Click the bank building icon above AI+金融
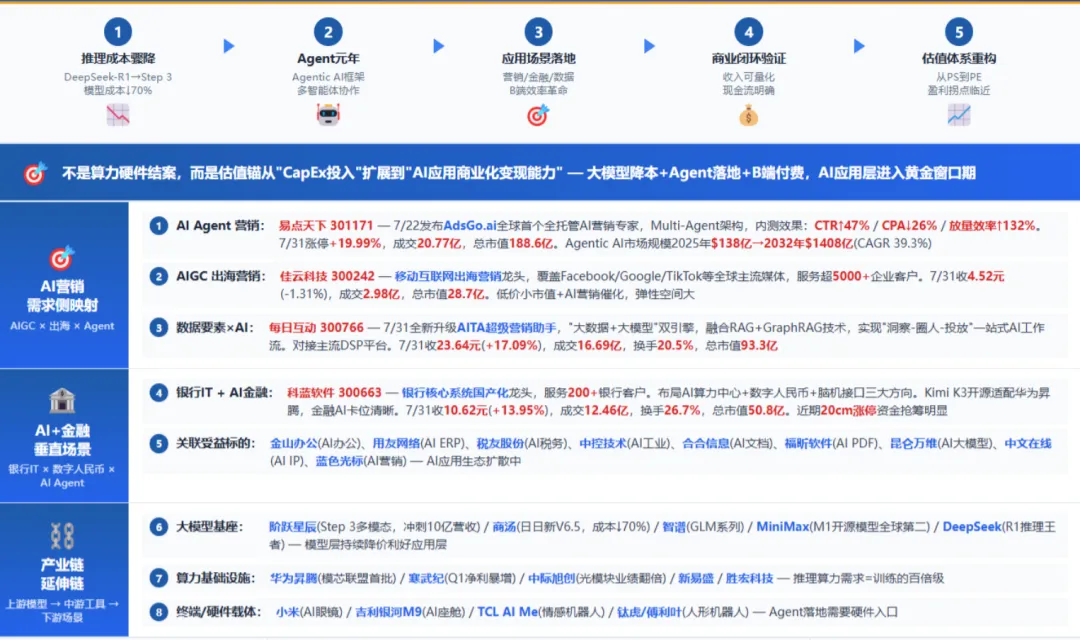This screenshot has height=640, width=1080. pyautogui.click(x=62, y=400)
